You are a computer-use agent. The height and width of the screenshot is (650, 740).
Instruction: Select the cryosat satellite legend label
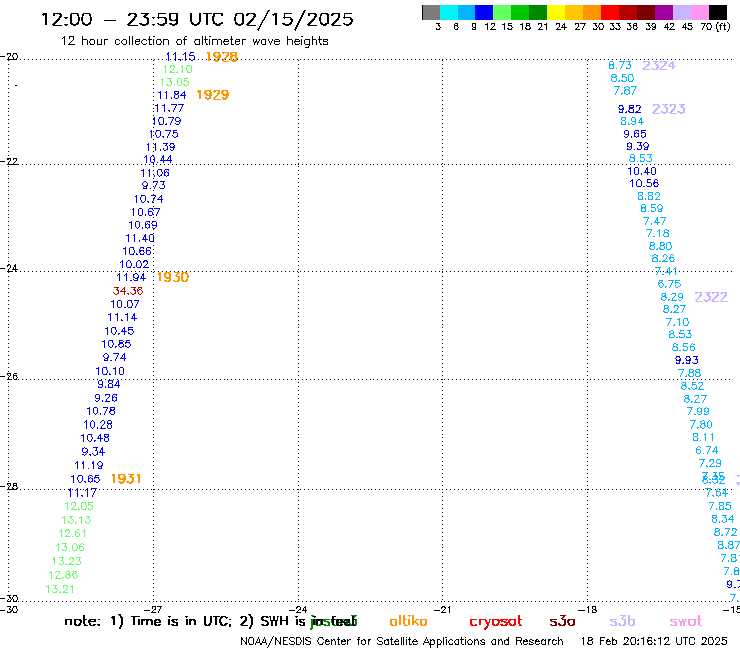click(496, 621)
